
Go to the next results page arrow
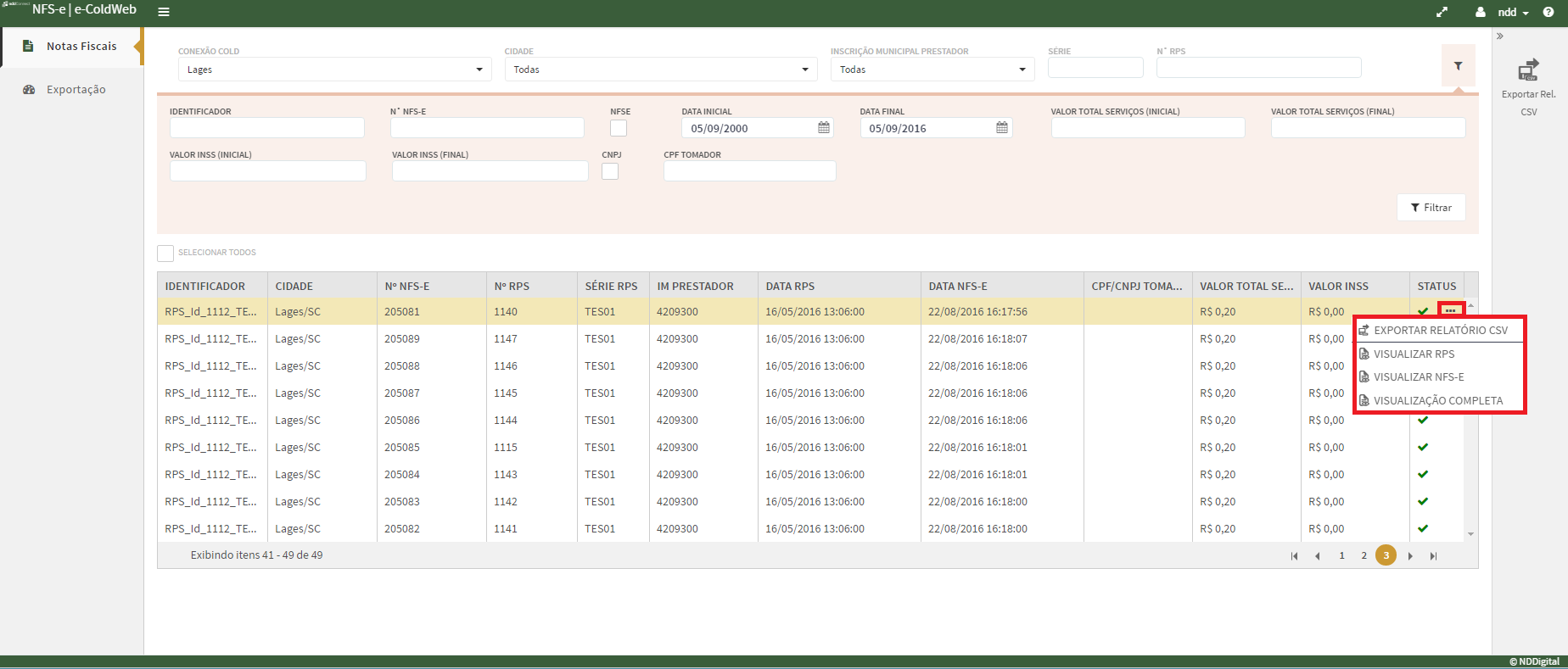(1410, 556)
